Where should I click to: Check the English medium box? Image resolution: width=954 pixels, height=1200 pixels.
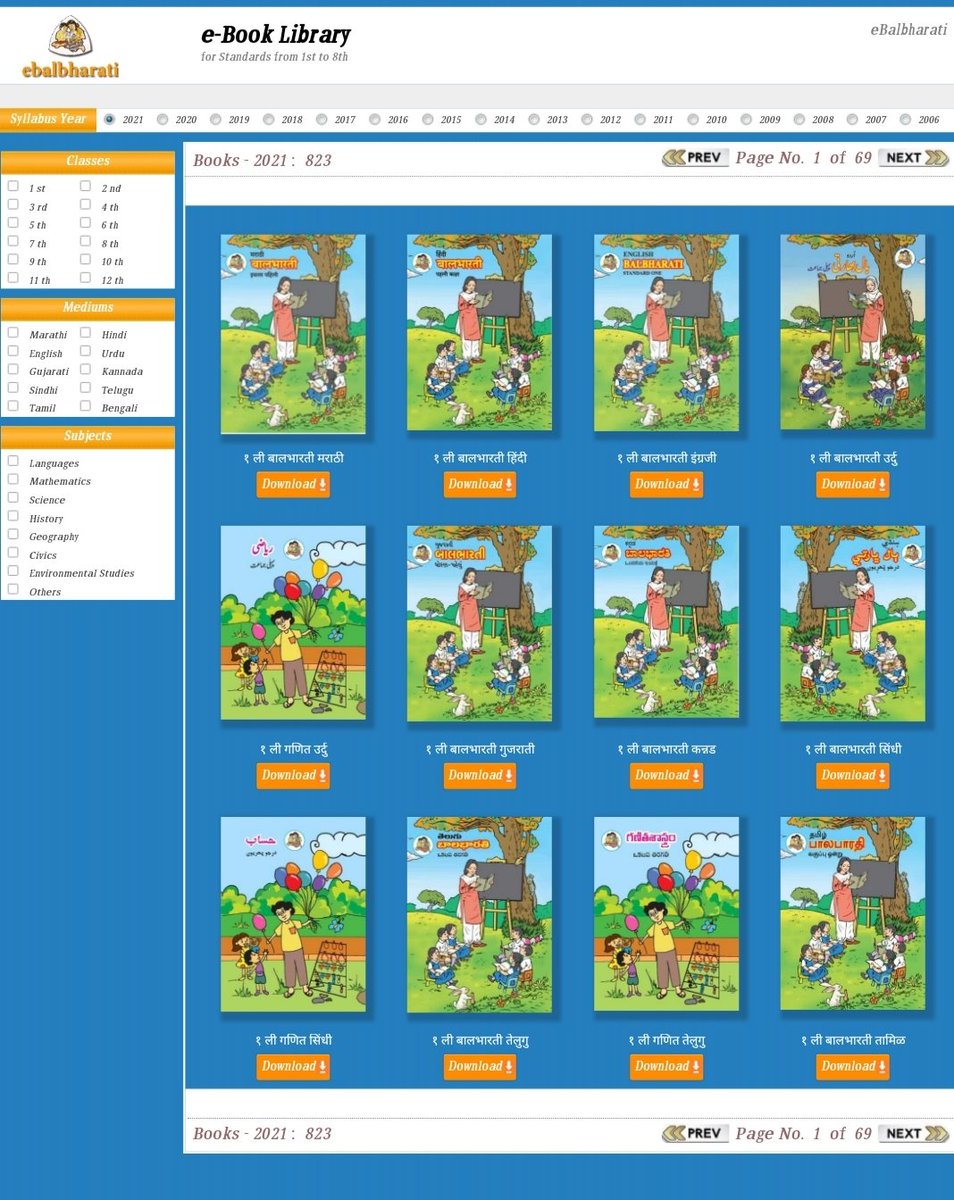coord(13,351)
